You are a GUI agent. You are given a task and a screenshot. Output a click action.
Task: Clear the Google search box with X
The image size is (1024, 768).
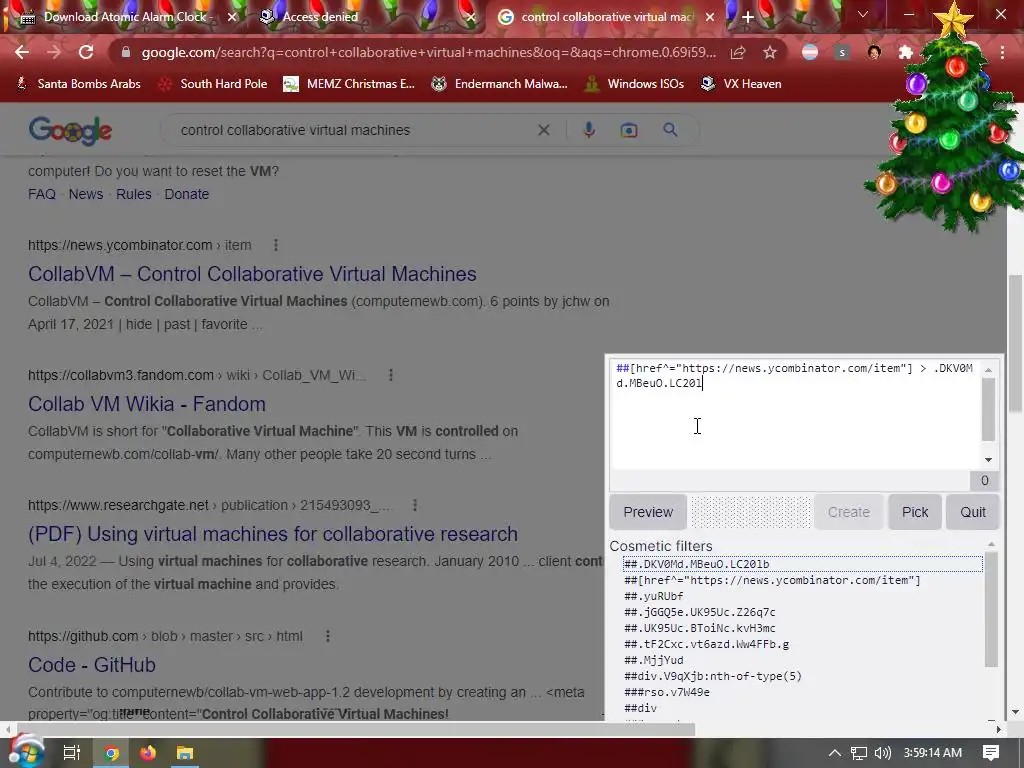(x=543, y=130)
